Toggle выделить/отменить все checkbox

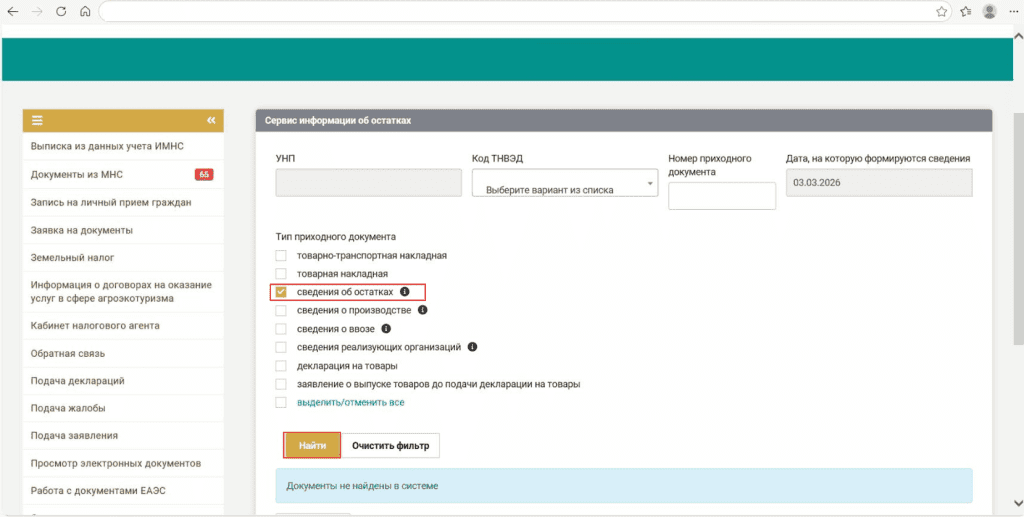pos(281,402)
